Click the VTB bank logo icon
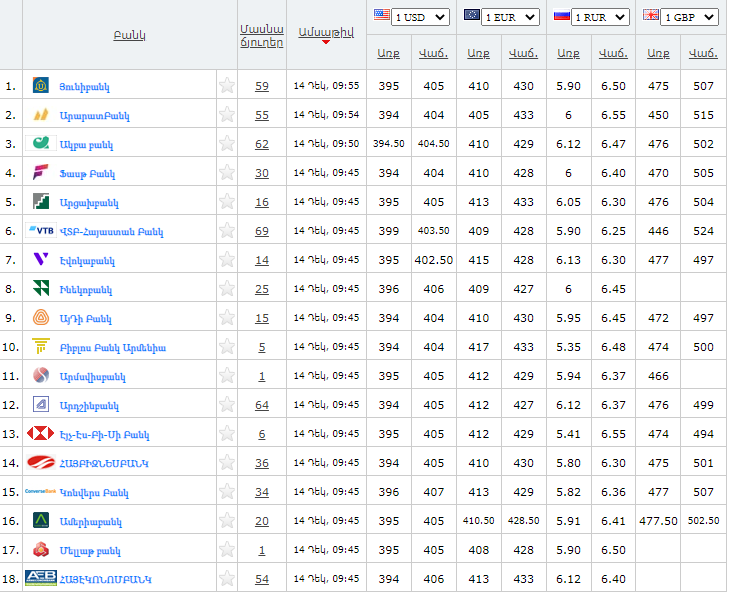The height and width of the screenshot is (592, 729). 41,230
